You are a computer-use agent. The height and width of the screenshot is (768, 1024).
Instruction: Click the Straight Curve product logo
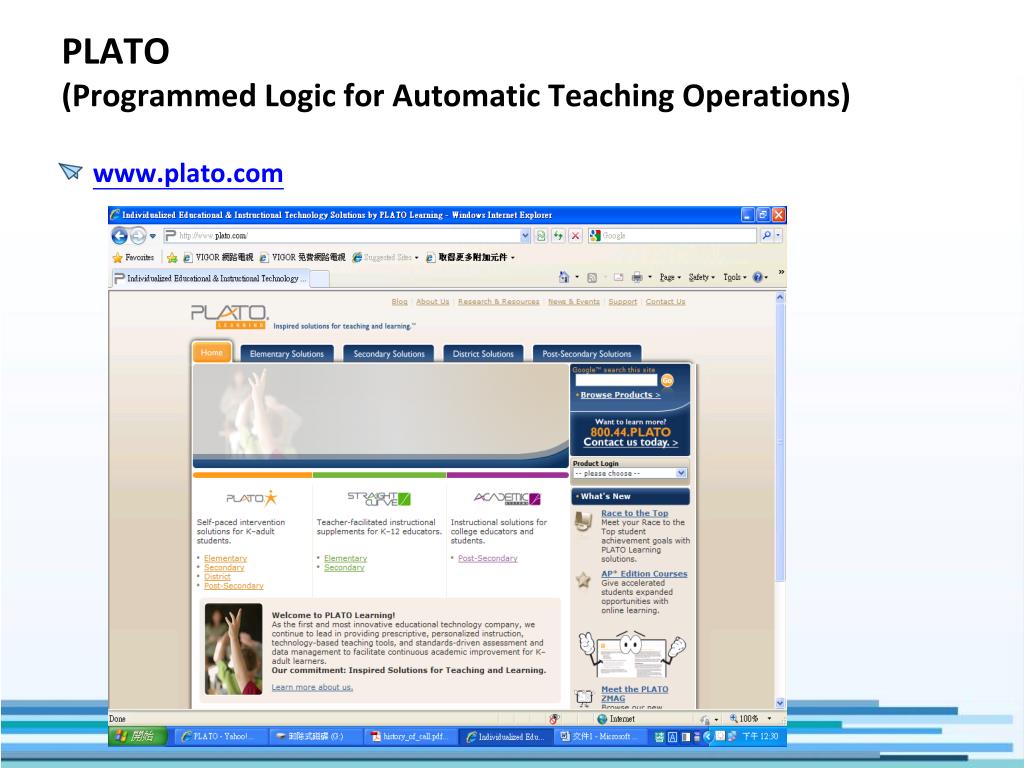click(379, 499)
